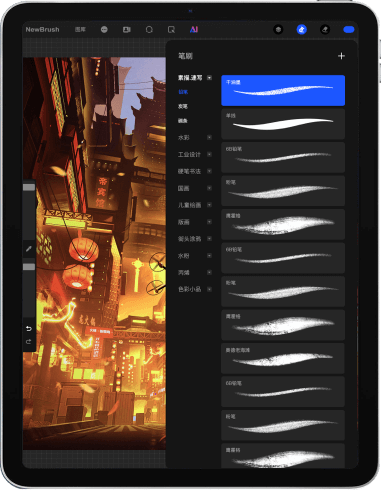Select the blue brush tool icon
Image resolution: width=381 pixels, height=490 pixels.
[x=302, y=30]
